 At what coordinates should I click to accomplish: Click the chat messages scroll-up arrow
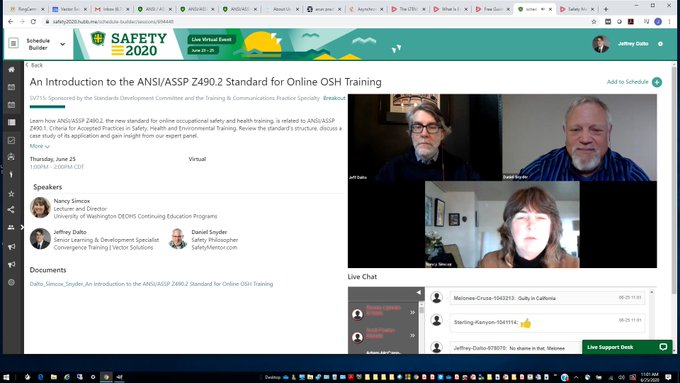point(652,293)
